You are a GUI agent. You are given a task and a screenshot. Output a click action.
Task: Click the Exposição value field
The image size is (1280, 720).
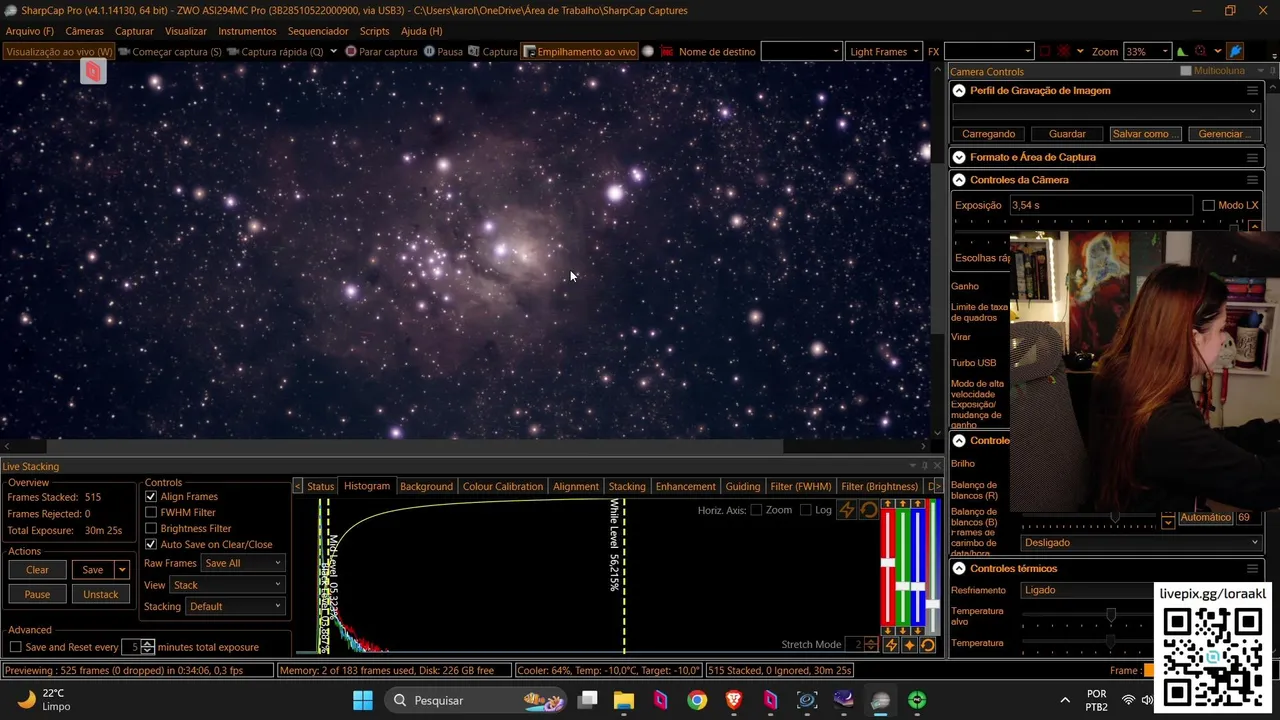coord(1100,206)
